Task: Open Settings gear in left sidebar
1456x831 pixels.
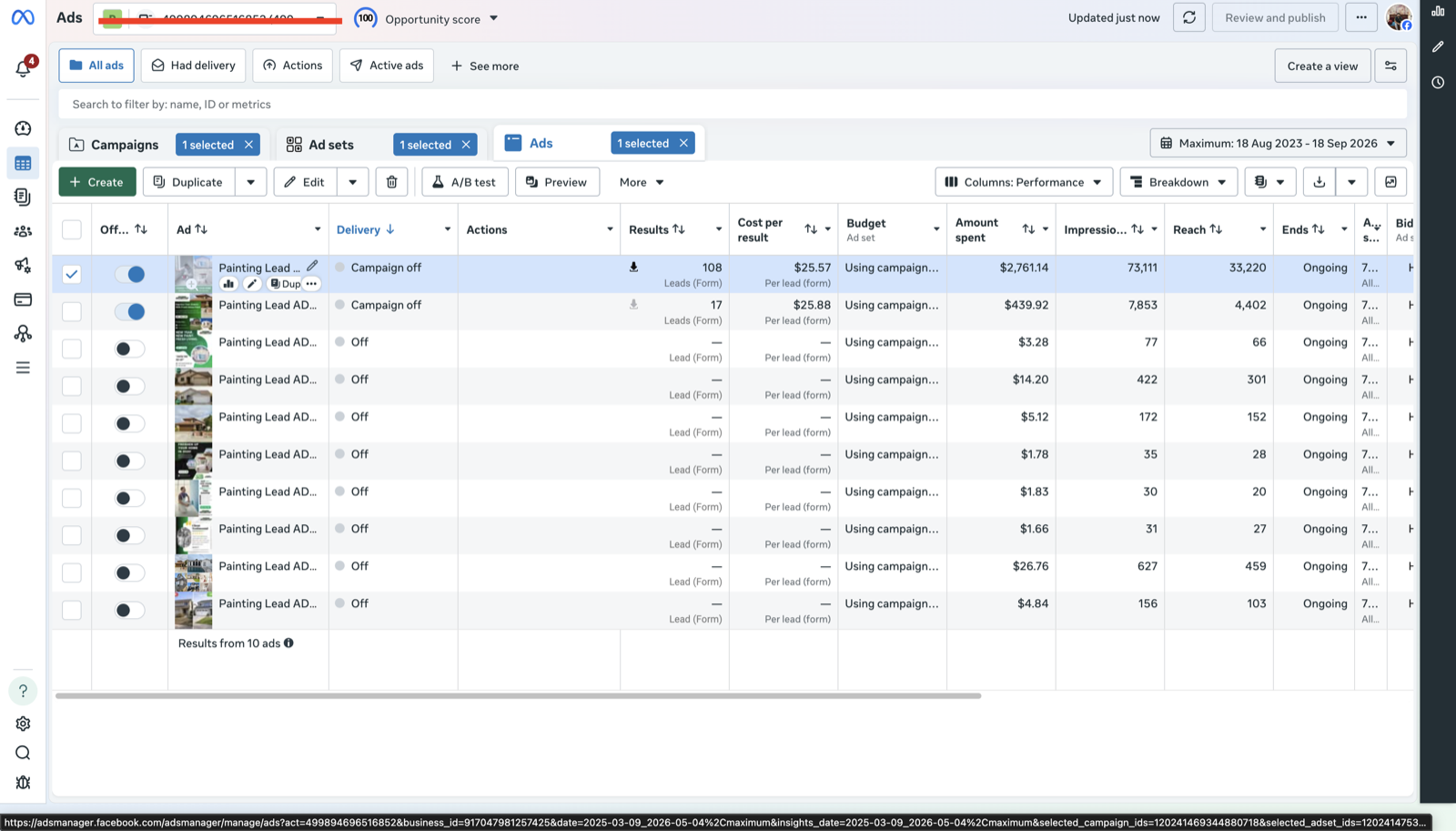Action: tap(23, 724)
